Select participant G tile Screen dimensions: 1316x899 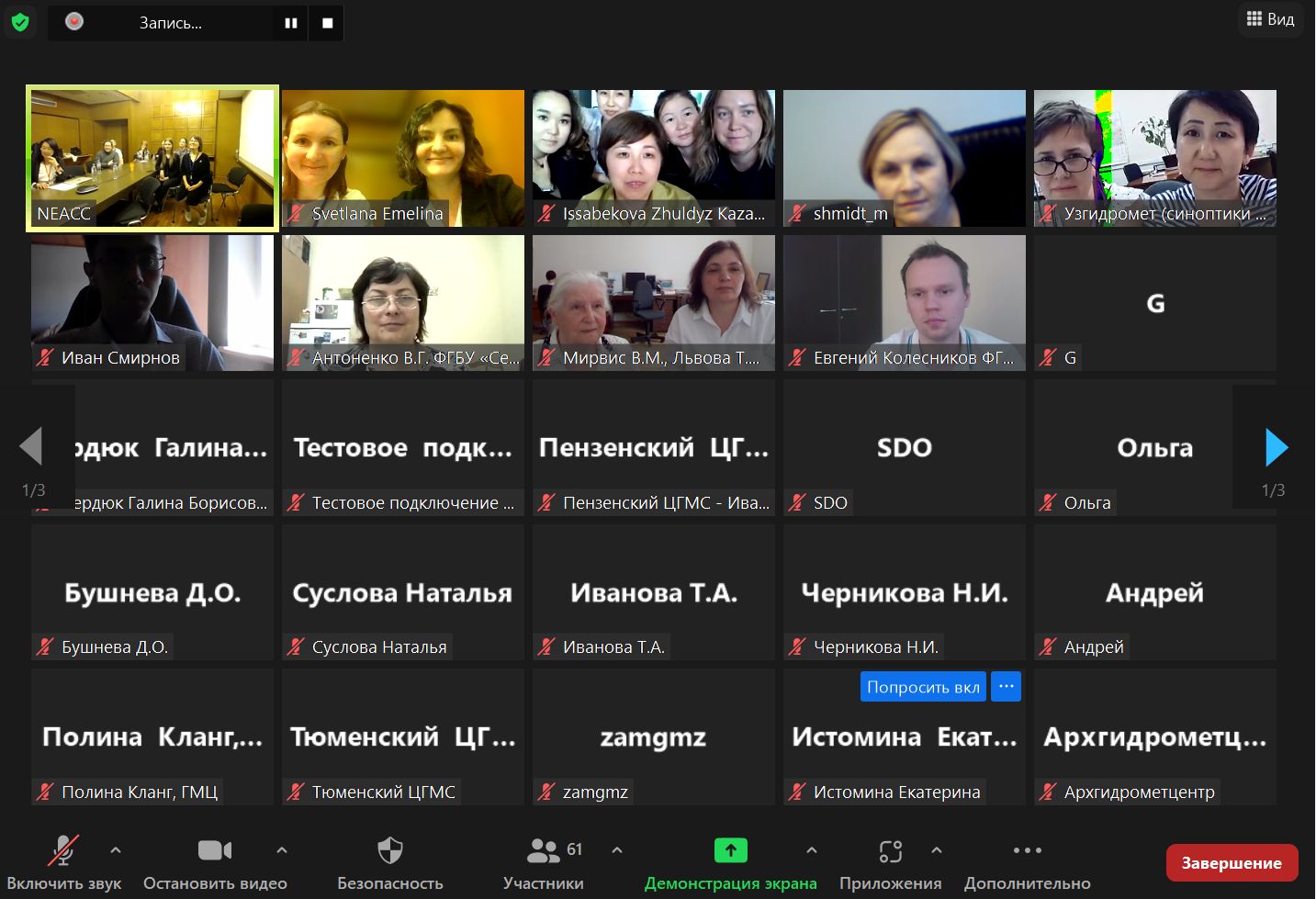tap(1155, 303)
